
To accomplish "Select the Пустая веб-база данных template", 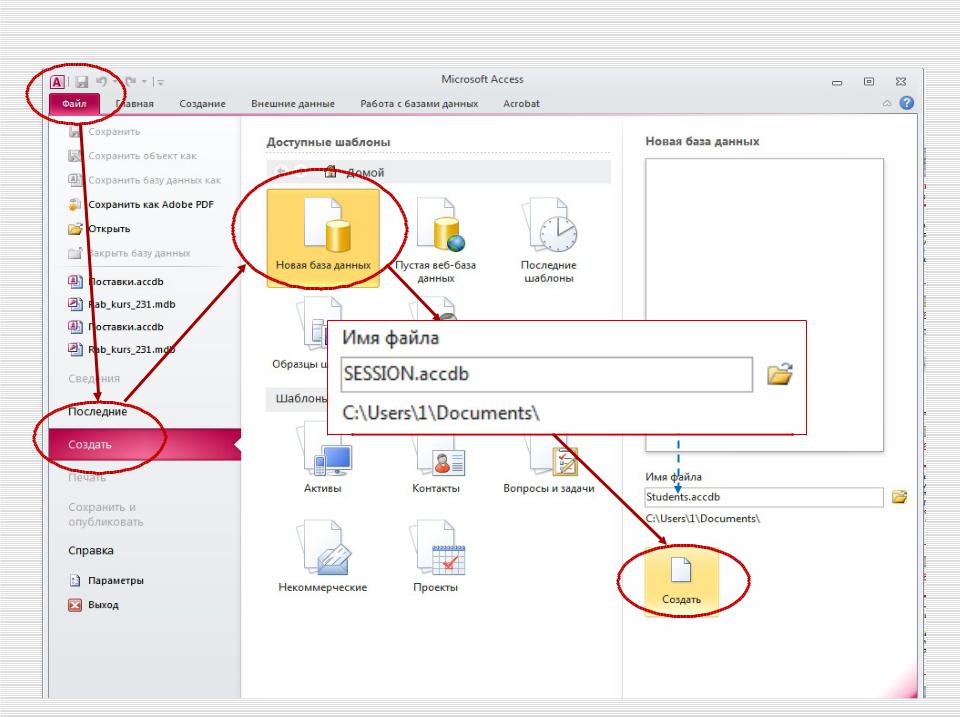I will pyautogui.click(x=435, y=239).
